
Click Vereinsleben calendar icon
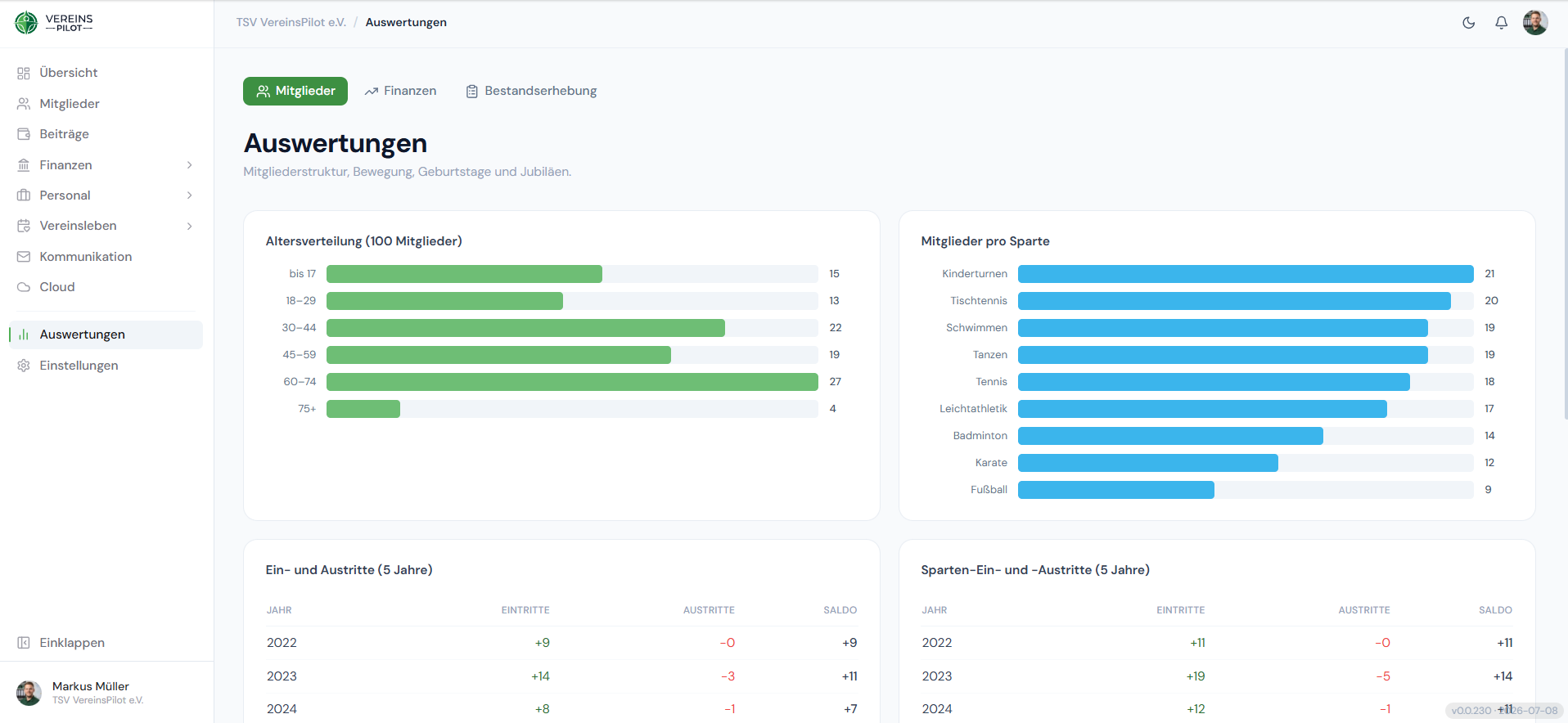point(24,226)
